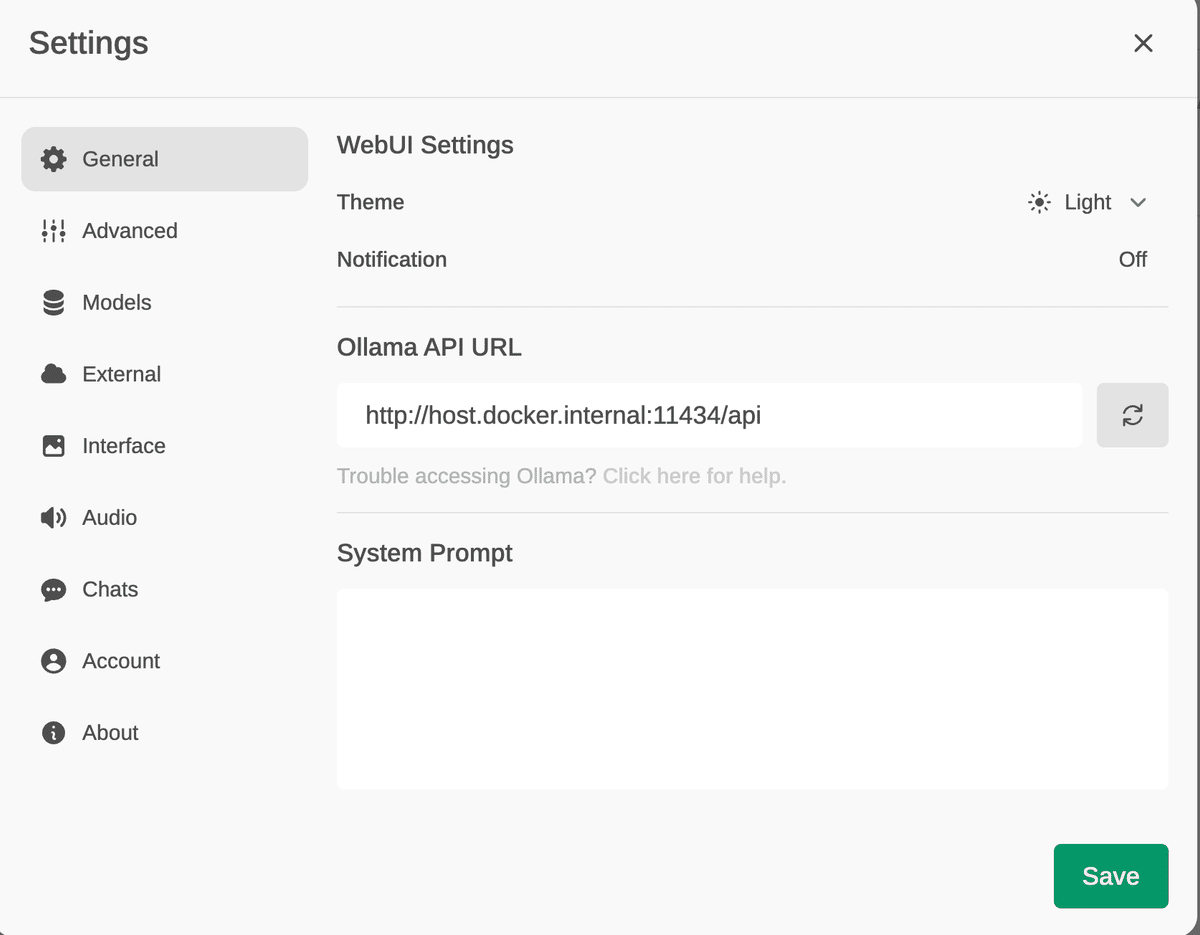Viewport: 1200px width, 935px height.
Task: Click the Advanced sliders icon
Action: 54,231
